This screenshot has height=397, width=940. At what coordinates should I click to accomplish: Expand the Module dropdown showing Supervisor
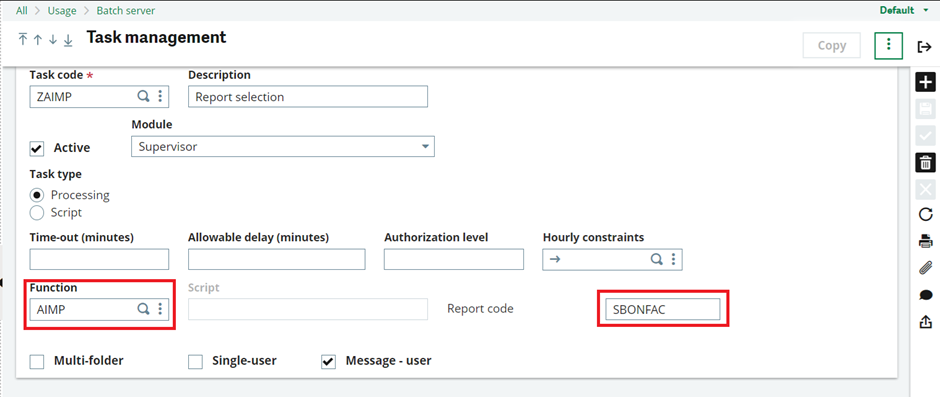(x=282, y=146)
